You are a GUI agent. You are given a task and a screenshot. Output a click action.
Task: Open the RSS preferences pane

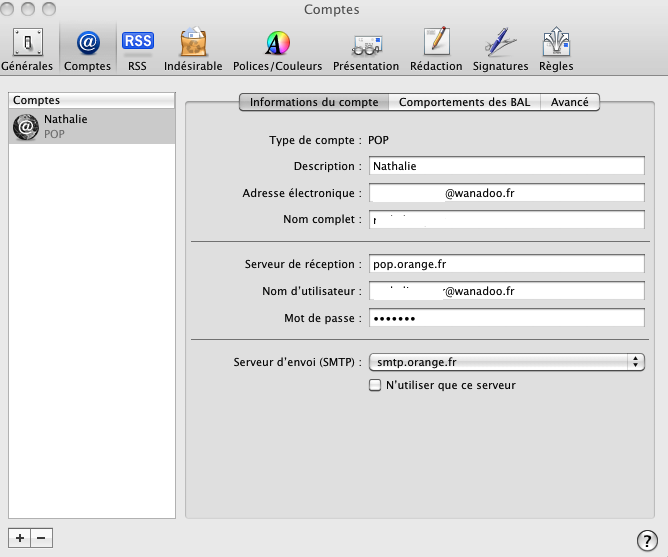click(137, 49)
